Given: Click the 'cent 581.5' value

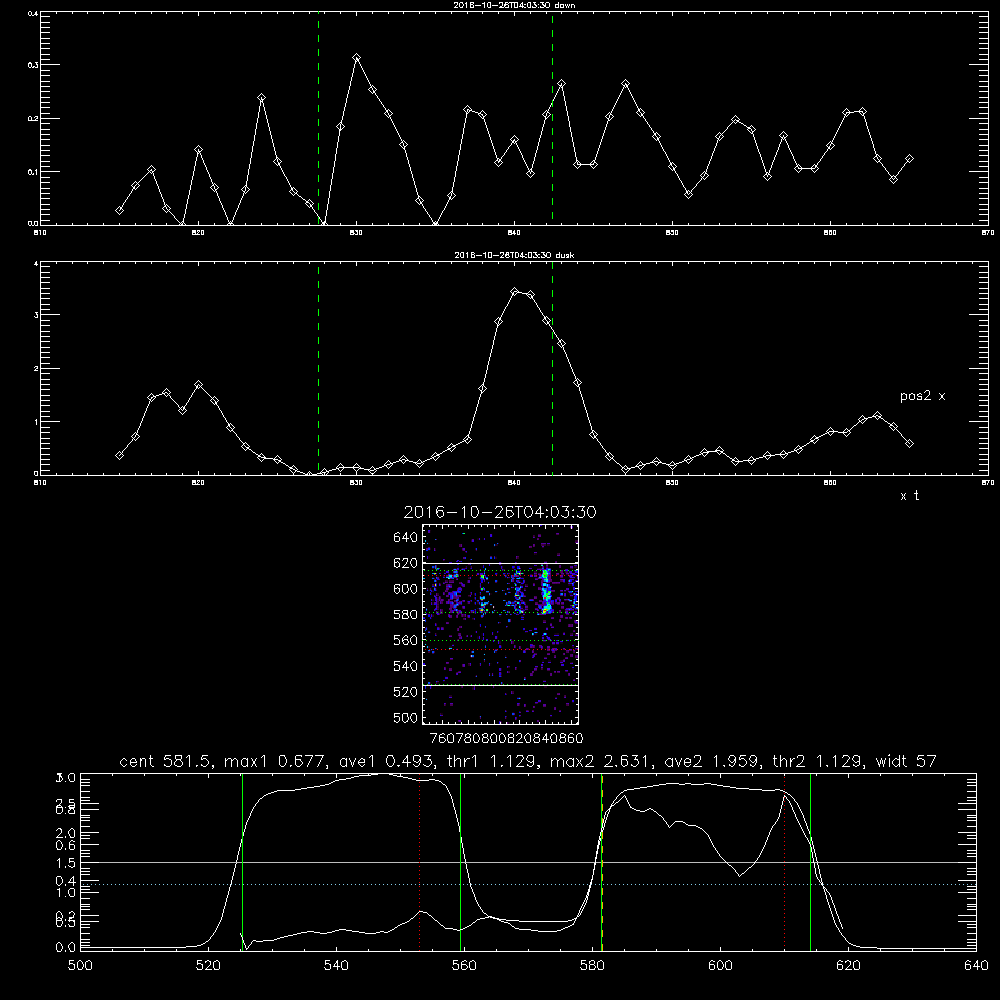Looking at the screenshot, I should click(166, 761).
